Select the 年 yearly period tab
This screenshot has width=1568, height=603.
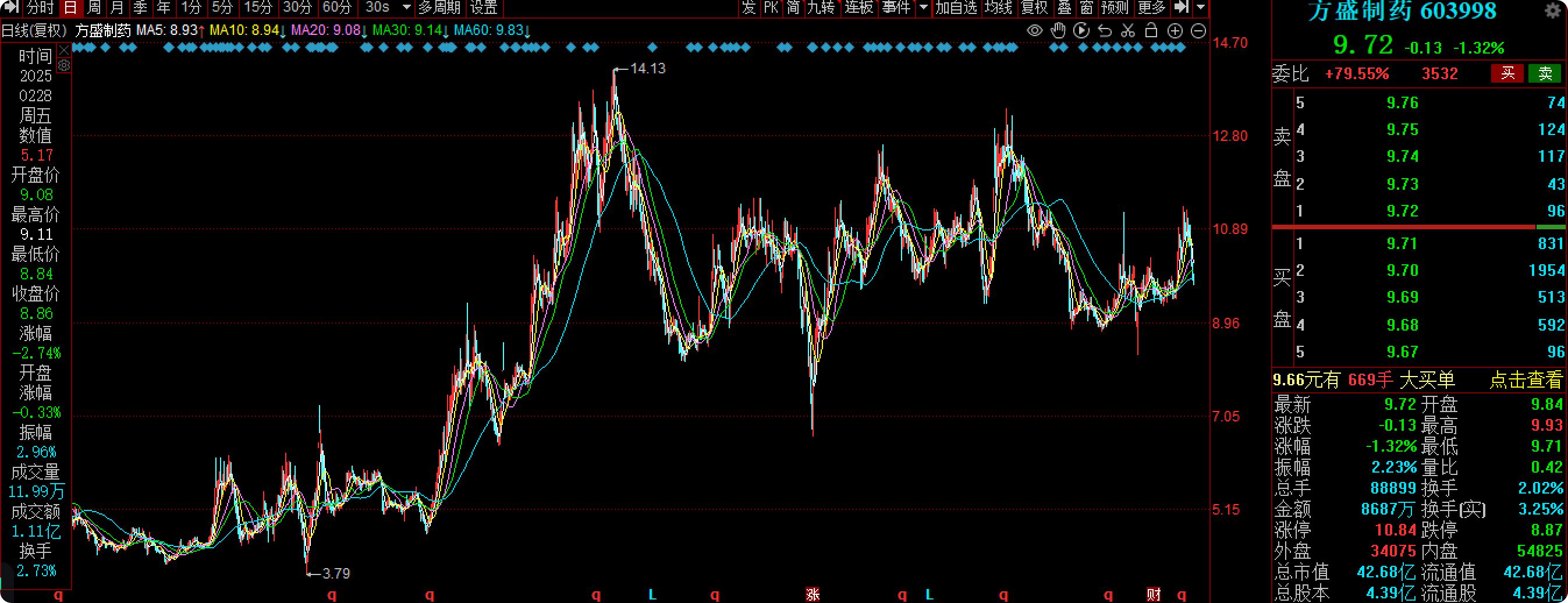point(163,8)
